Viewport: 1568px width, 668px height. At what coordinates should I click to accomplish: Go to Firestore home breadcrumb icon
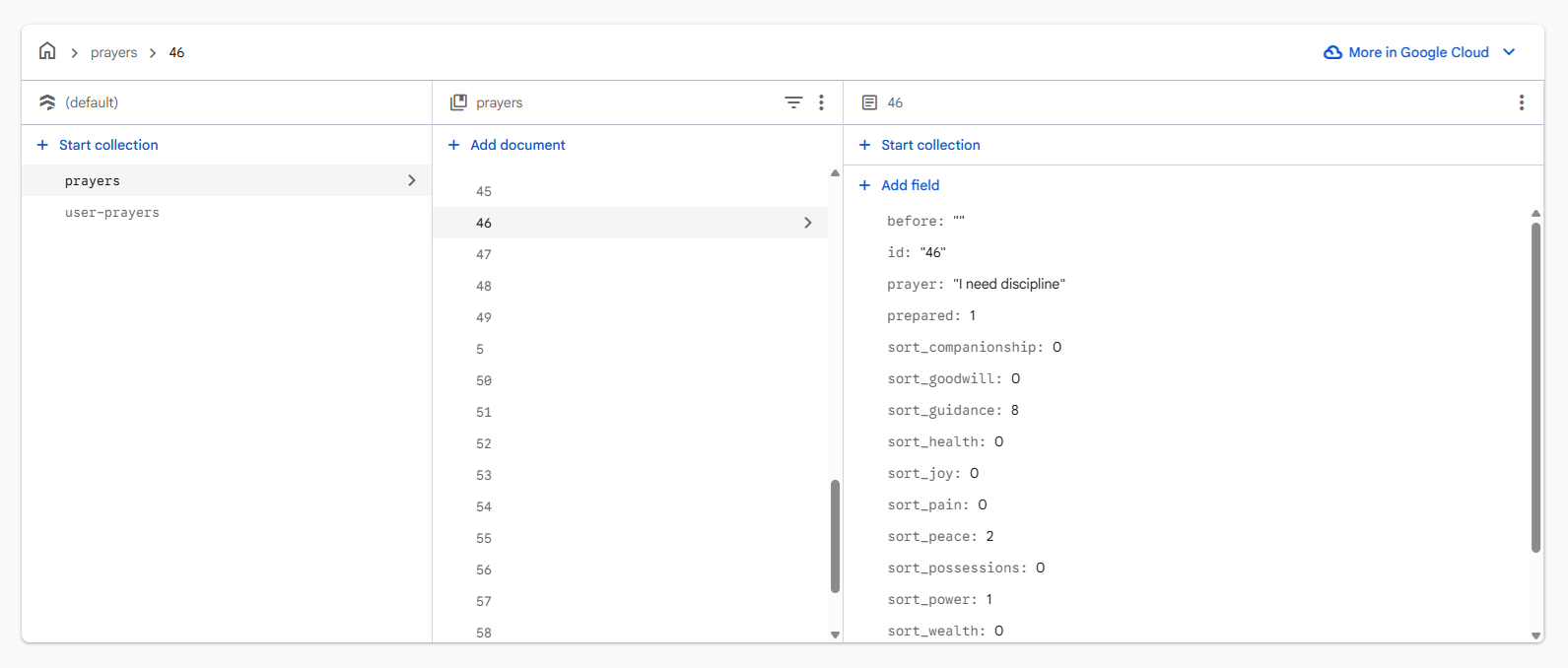[47, 51]
